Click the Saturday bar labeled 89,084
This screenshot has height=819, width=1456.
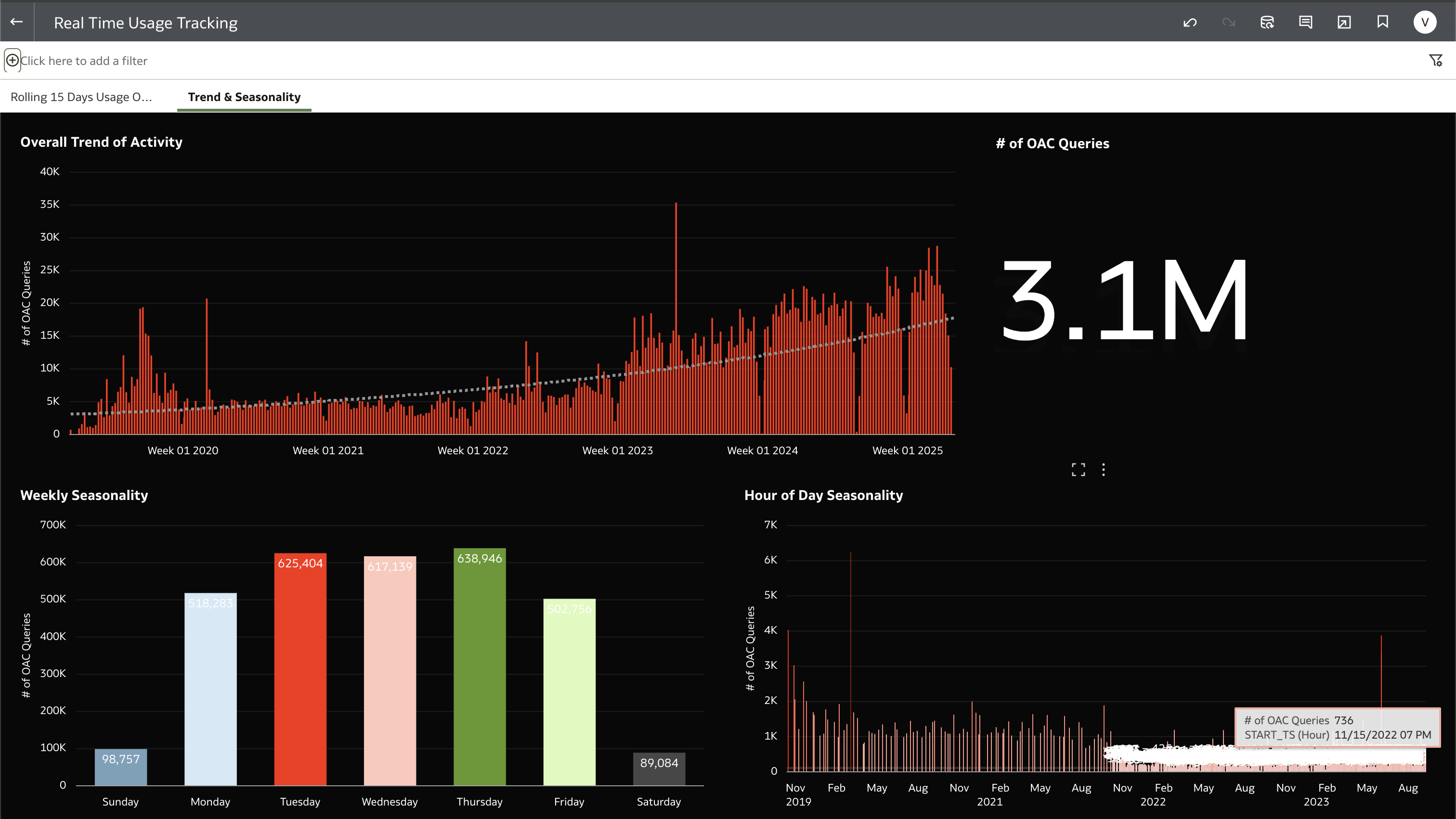(659, 770)
